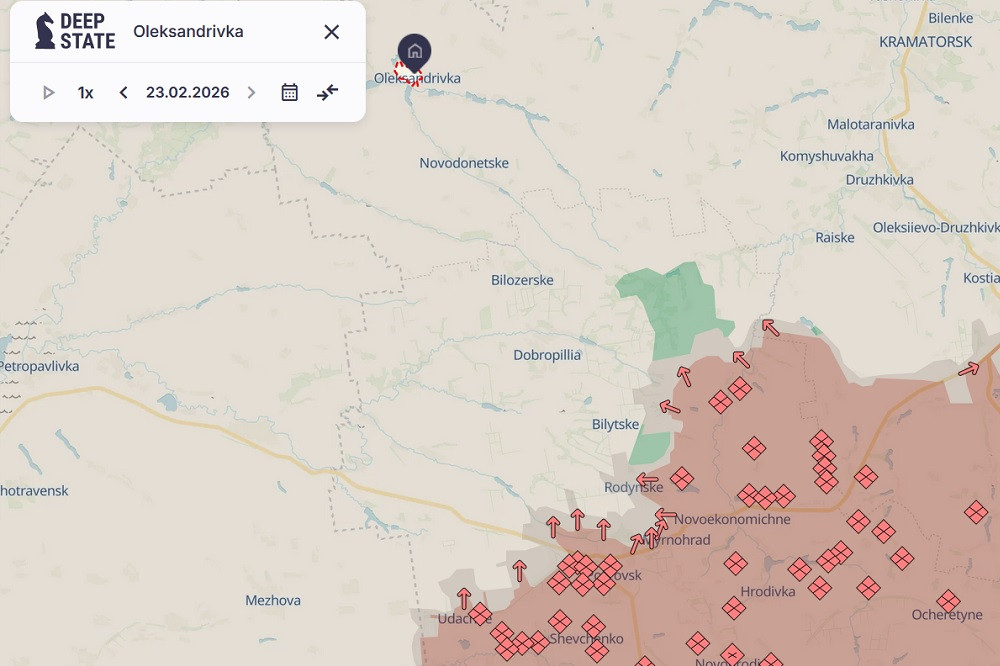Click the compare arrows icon
This screenshot has width=1000, height=666.
click(x=328, y=93)
